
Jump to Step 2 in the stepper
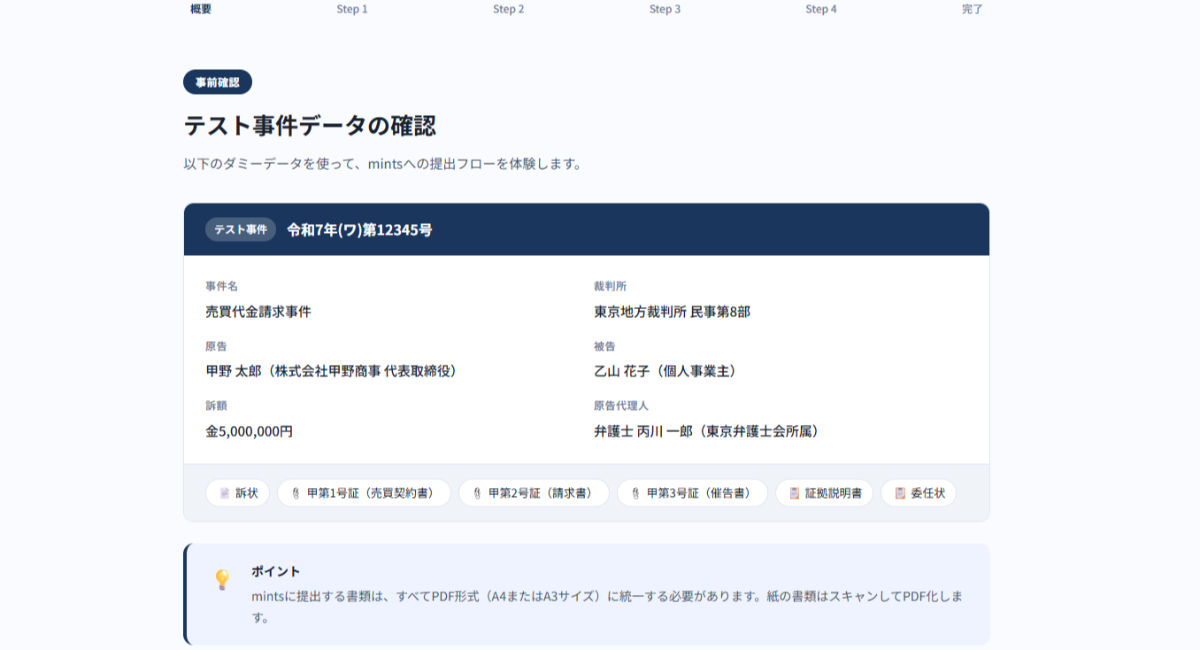508,9
